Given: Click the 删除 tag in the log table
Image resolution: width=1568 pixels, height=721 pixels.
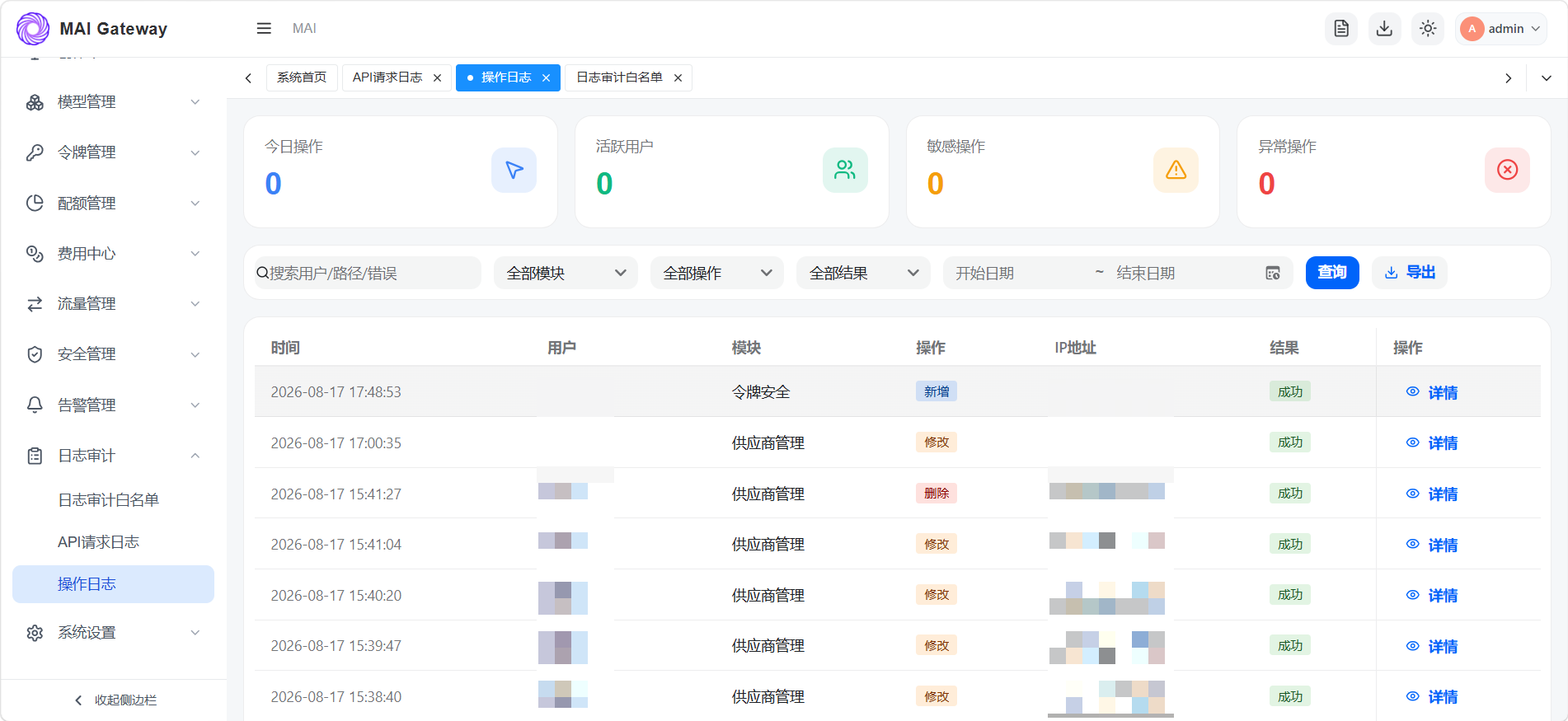Looking at the screenshot, I should coord(937,494).
